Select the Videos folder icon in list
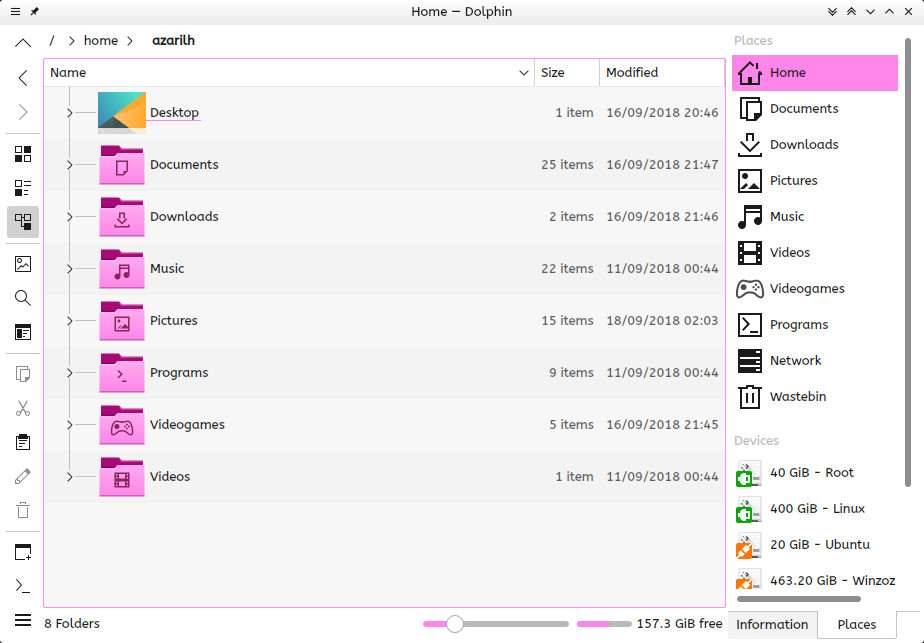The height and width of the screenshot is (643, 924). [x=122, y=477]
